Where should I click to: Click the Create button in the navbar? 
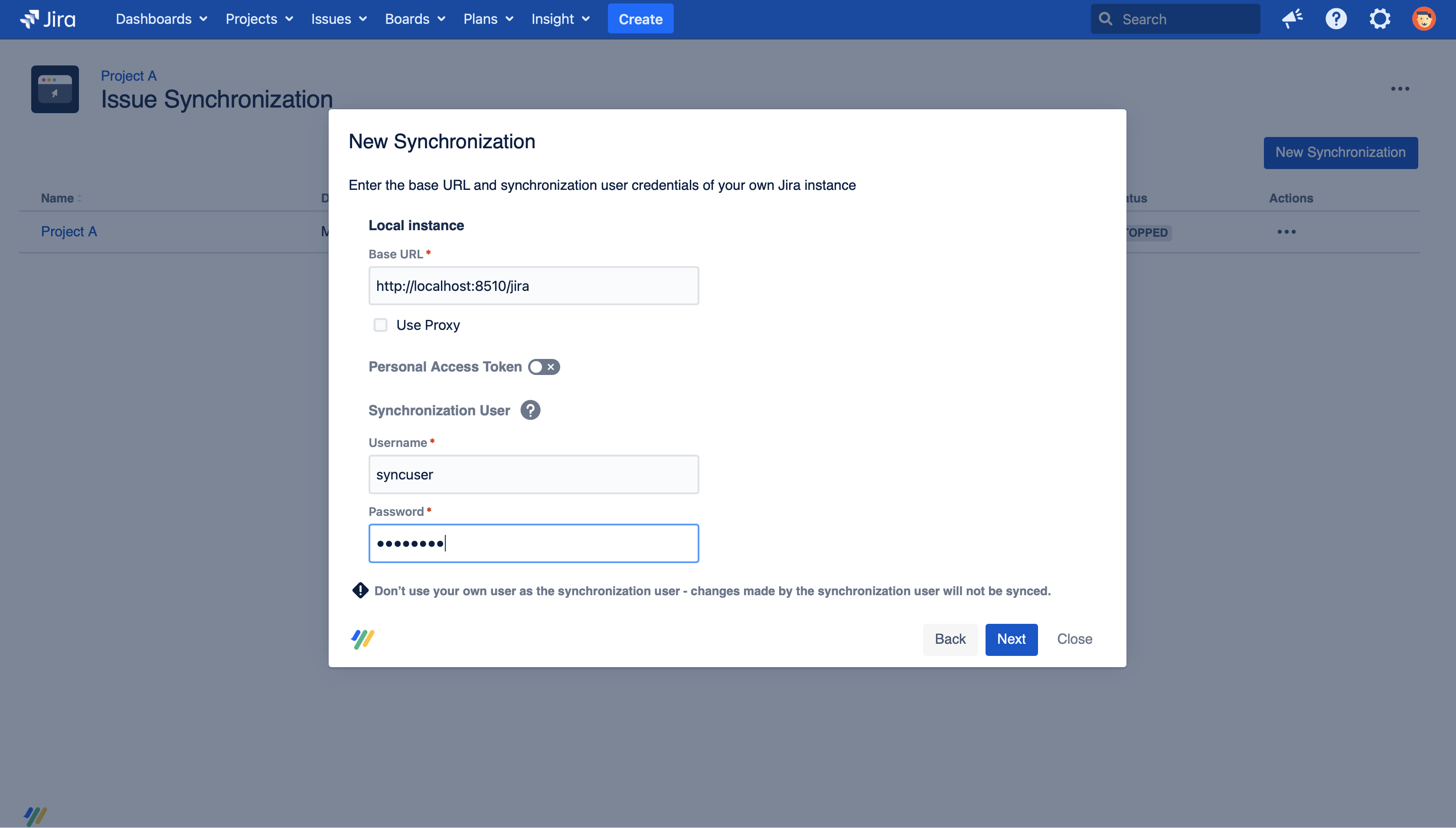[x=640, y=18]
